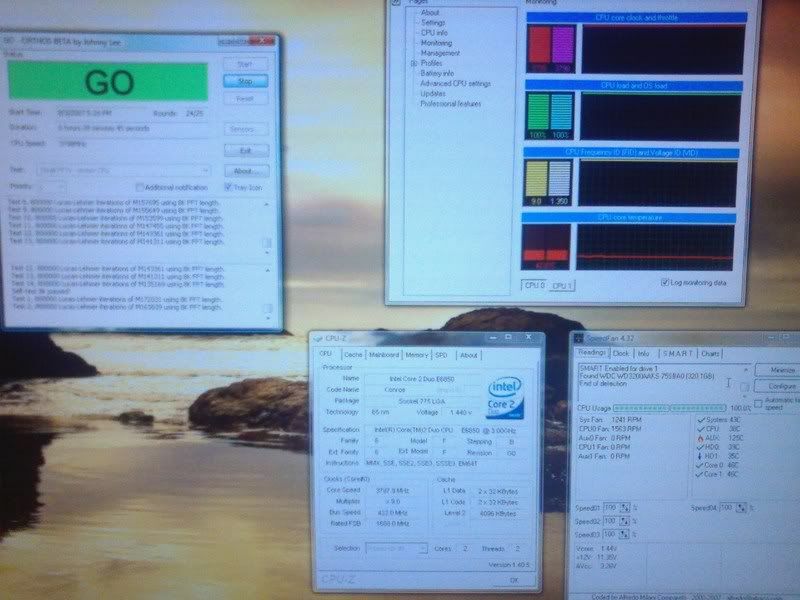
Task: Click the Start button in ORTHOS
Action: (245, 64)
